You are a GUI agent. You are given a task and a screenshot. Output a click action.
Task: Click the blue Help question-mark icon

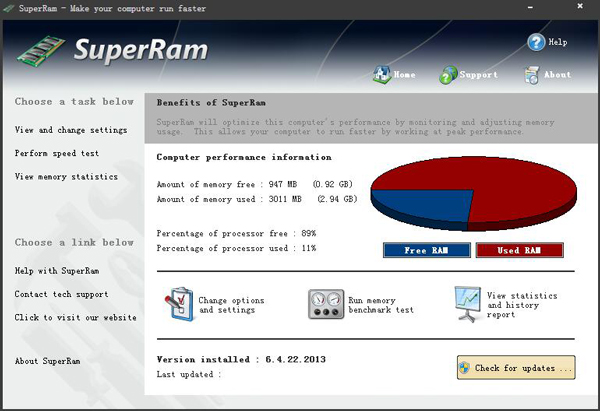(x=536, y=42)
